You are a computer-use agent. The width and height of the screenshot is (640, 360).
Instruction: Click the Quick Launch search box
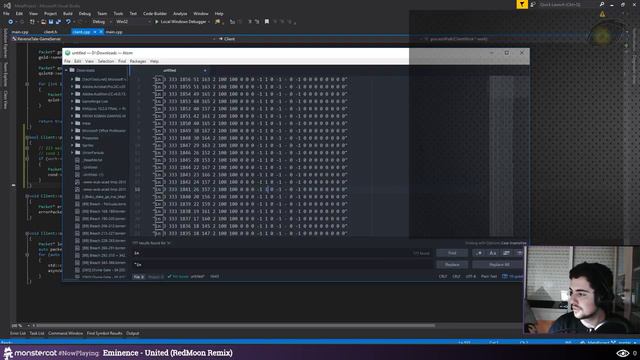pos(567,4)
